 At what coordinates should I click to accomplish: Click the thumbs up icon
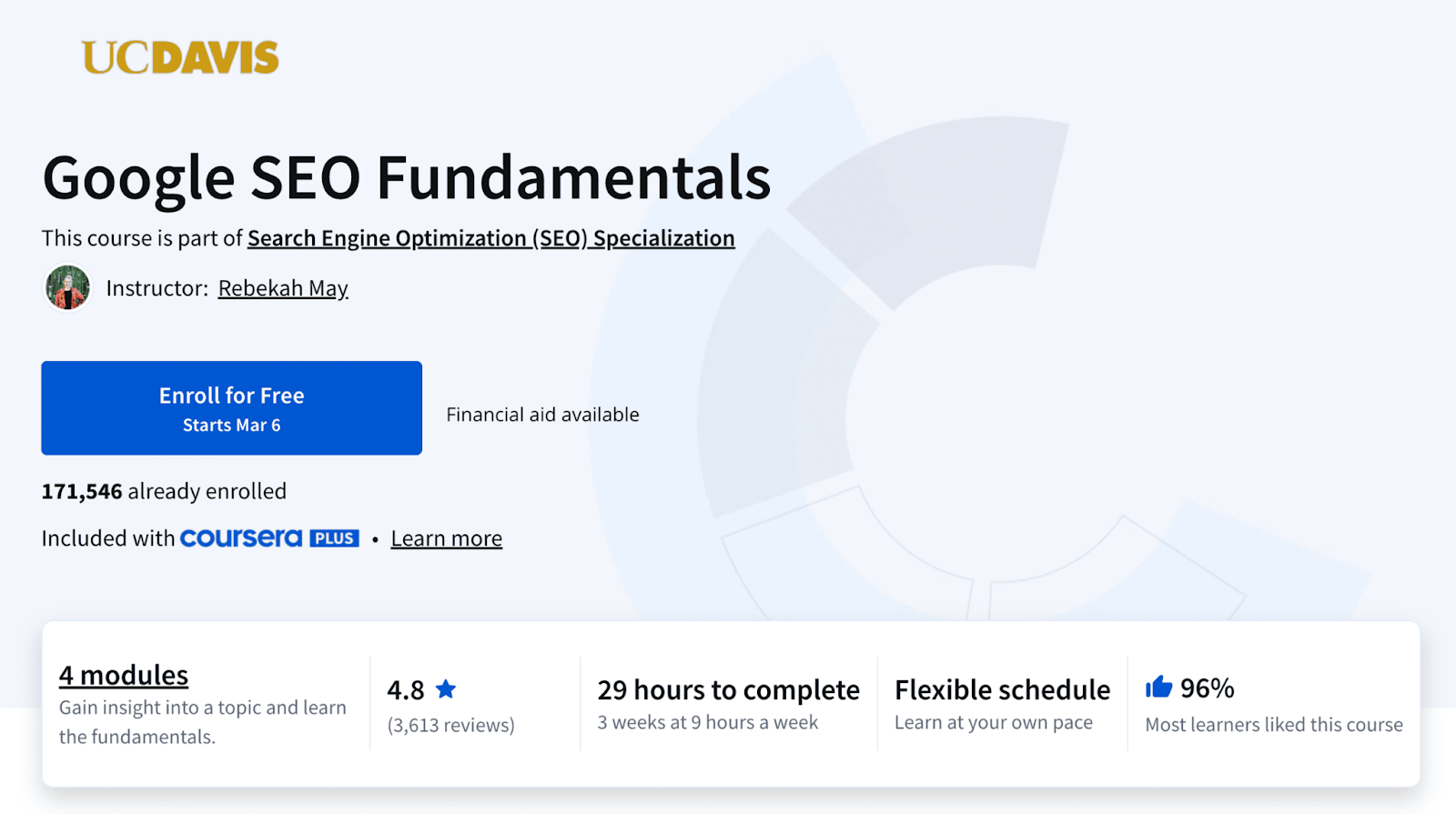click(1158, 687)
